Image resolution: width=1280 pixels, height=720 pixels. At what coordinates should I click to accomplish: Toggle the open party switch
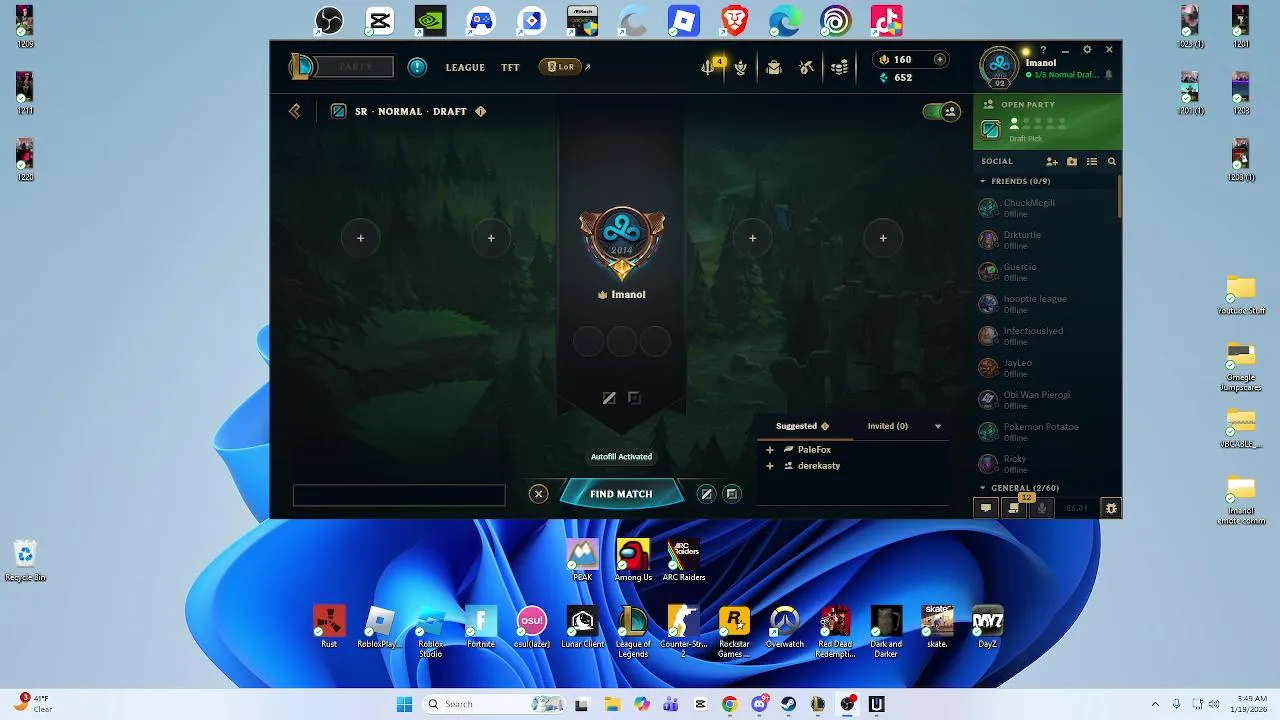tap(941, 111)
